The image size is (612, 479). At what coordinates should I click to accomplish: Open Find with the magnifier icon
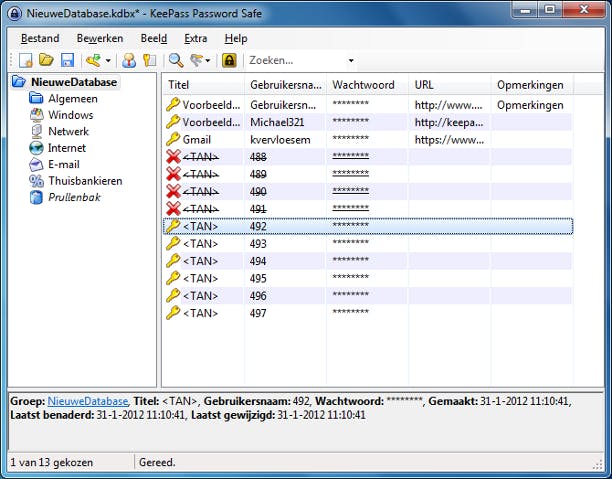tap(176, 61)
